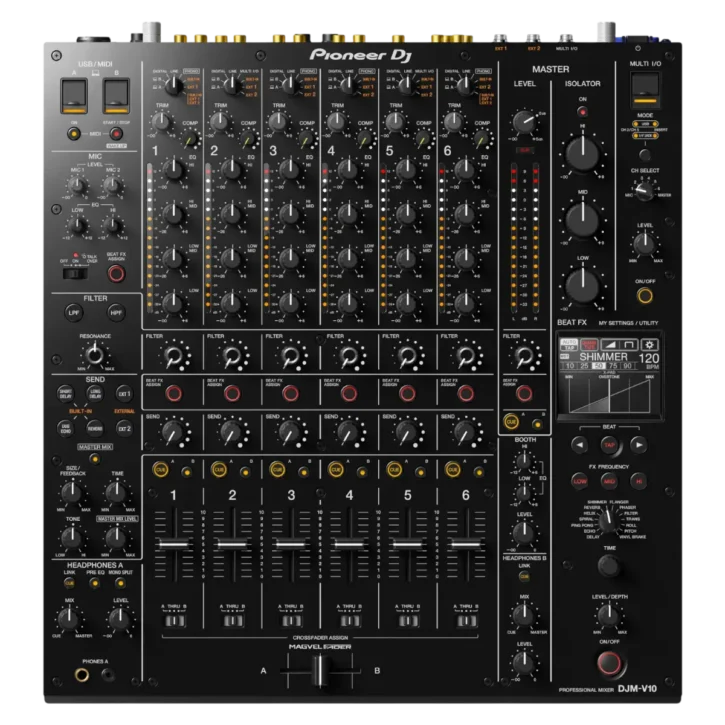Click channel 2 TRIM knob
This screenshot has width=725, height=725.
click(x=220, y=121)
